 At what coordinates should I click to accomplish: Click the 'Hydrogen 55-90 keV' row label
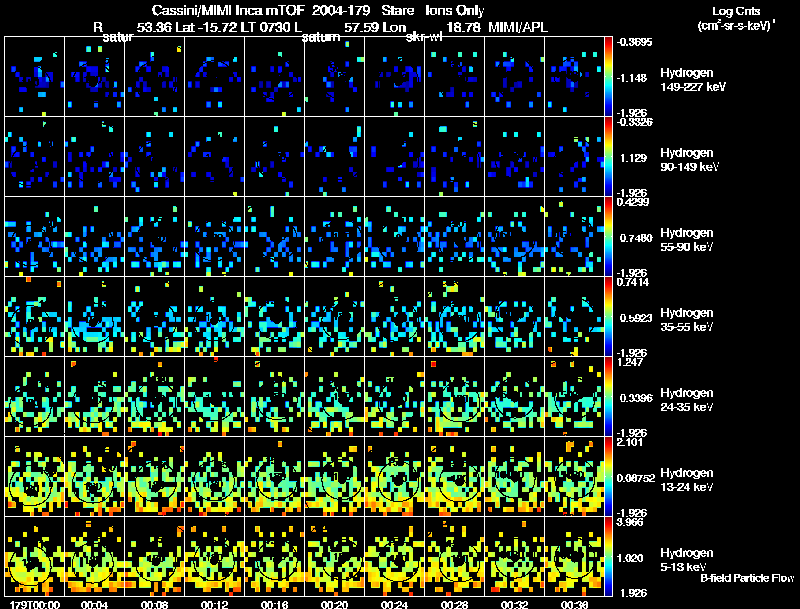(687, 240)
